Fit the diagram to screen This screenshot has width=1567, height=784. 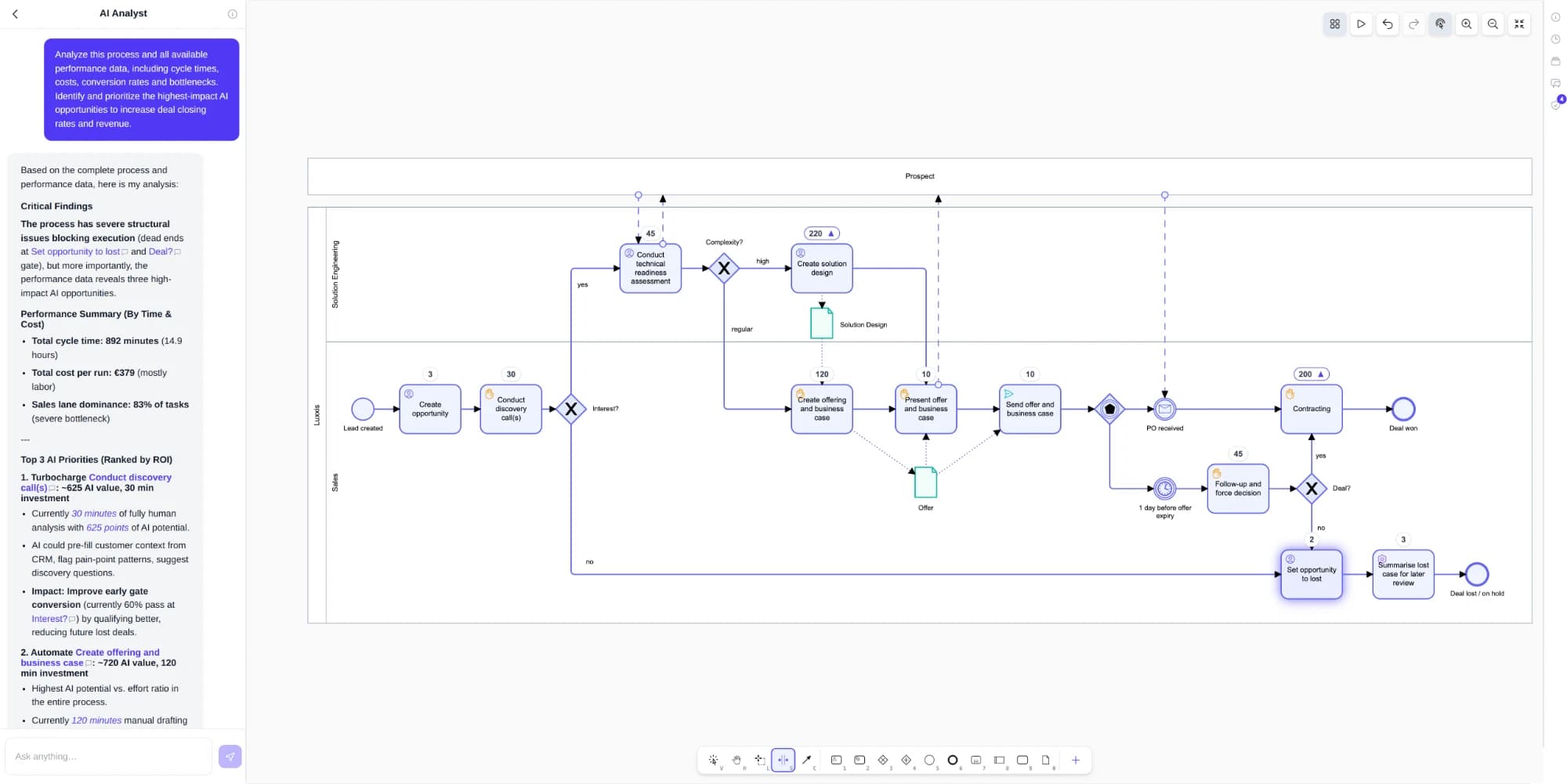point(1519,24)
